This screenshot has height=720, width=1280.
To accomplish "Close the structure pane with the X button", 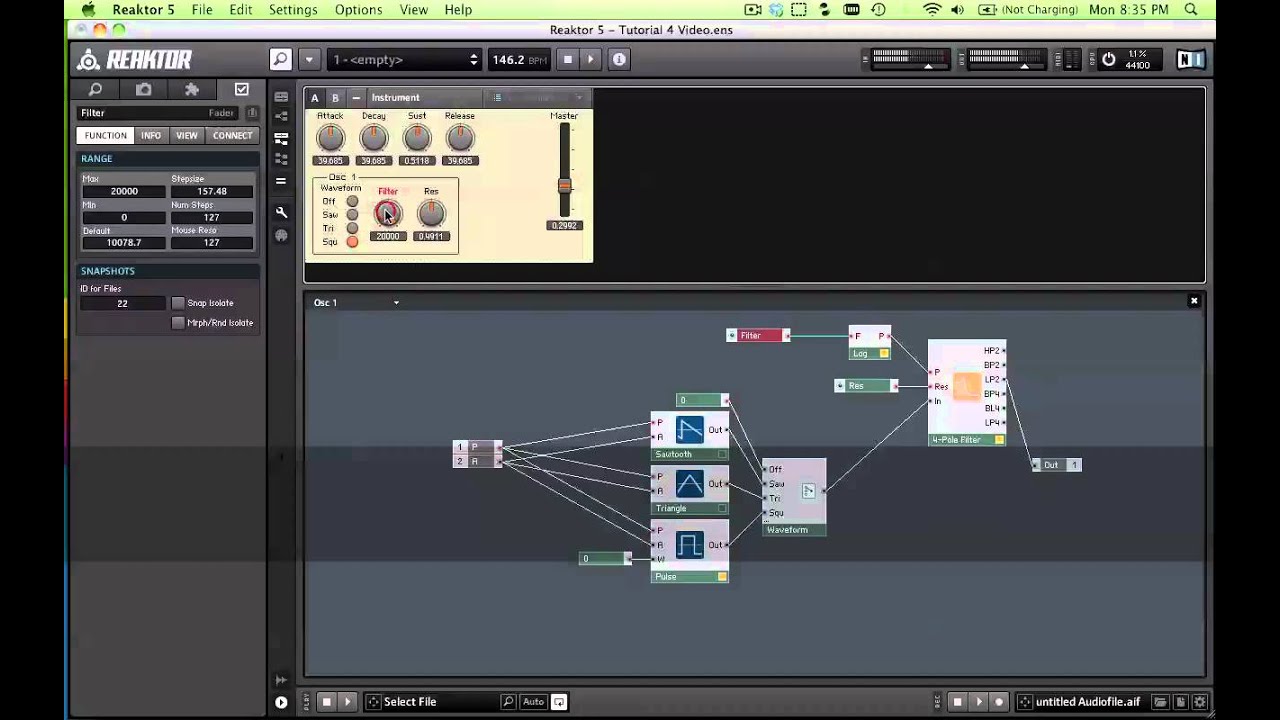I will pos(1194,301).
